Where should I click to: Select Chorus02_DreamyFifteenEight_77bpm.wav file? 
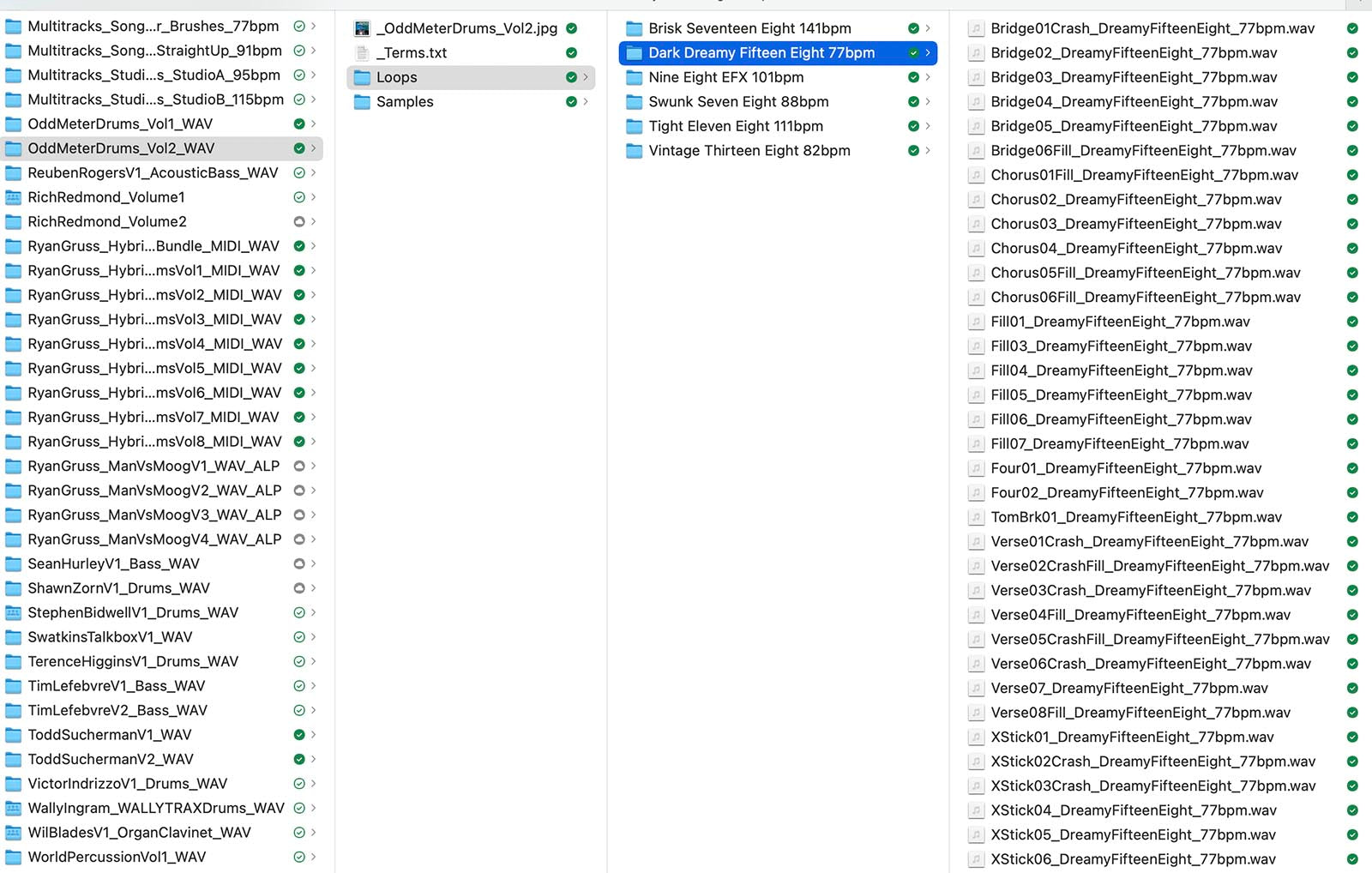pyautogui.click(x=1135, y=200)
